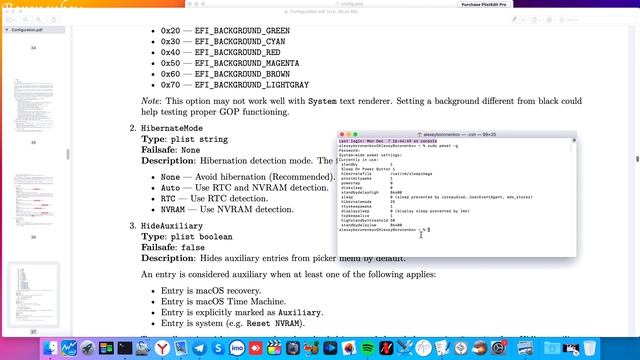Click 'Auto — Use RTC and NVRAM detection' text
Image resolution: width=640 pixels, height=360 pixels.
coord(244,188)
